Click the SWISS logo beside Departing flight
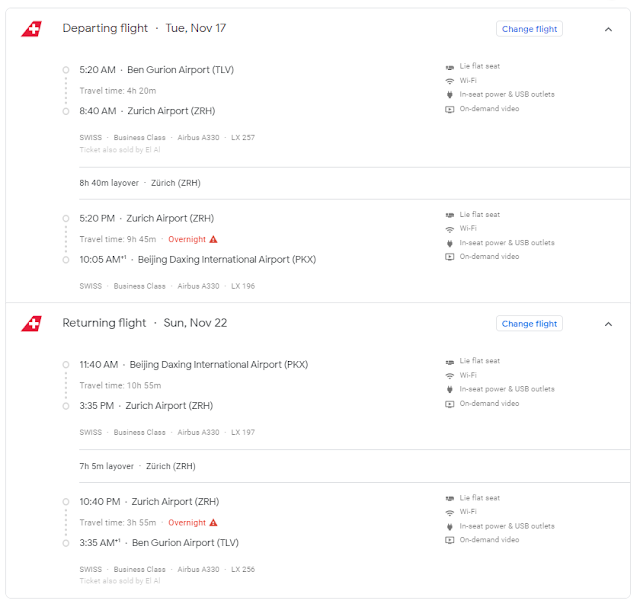 [x=31, y=29]
